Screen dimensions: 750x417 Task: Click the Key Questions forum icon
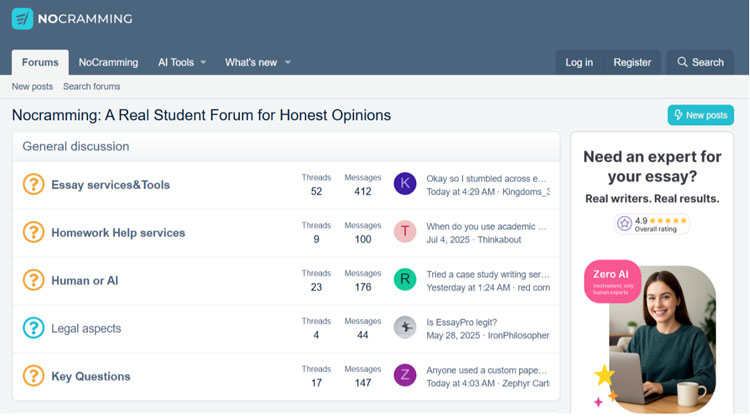(x=34, y=376)
